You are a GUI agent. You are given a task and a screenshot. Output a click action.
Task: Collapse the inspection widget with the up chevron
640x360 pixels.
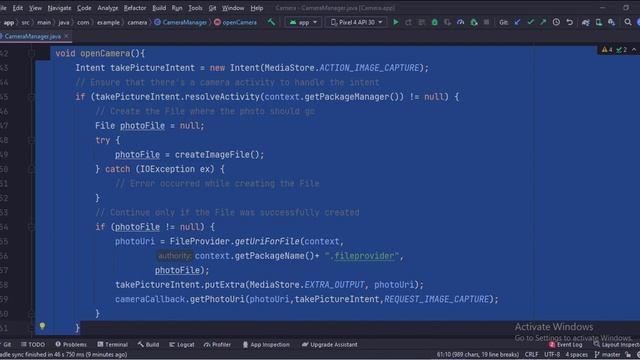point(634,50)
